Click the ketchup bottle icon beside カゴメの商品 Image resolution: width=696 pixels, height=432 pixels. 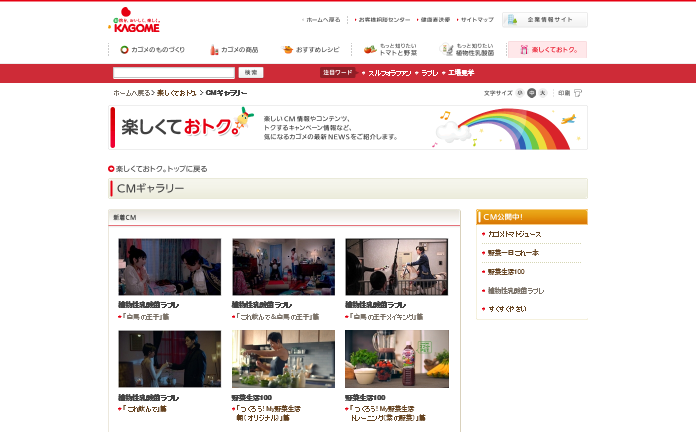click(x=214, y=50)
